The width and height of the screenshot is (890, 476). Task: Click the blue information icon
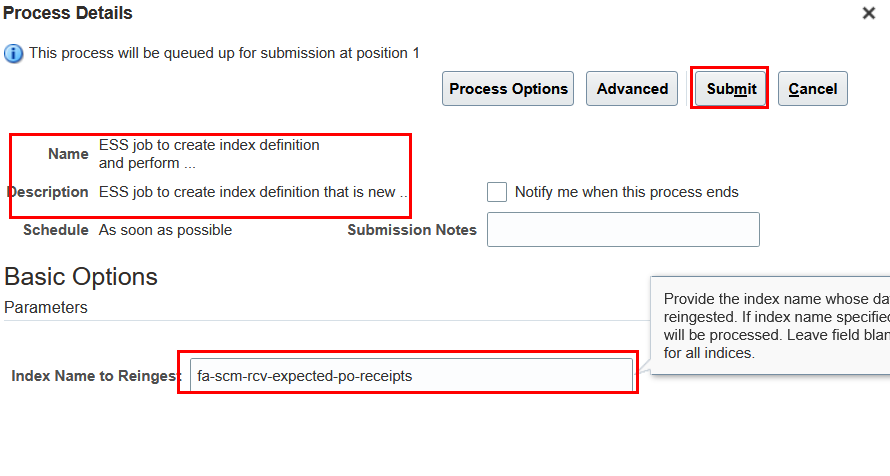(14, 54)
